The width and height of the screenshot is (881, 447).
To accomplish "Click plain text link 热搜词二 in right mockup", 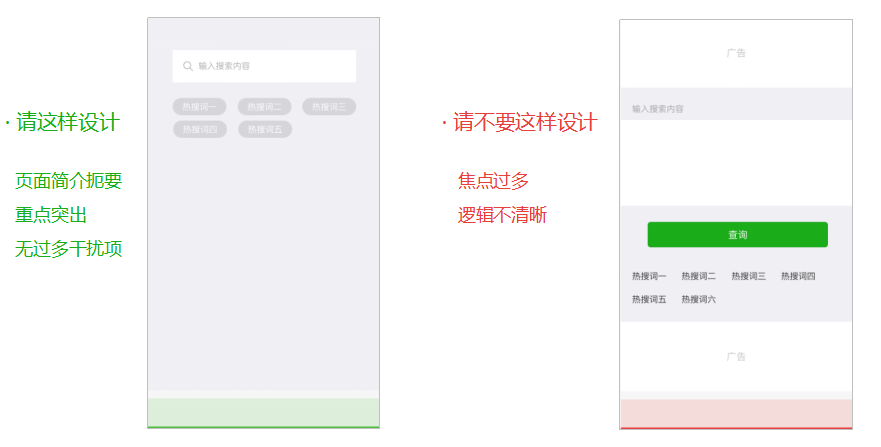I will pos(698,276).
